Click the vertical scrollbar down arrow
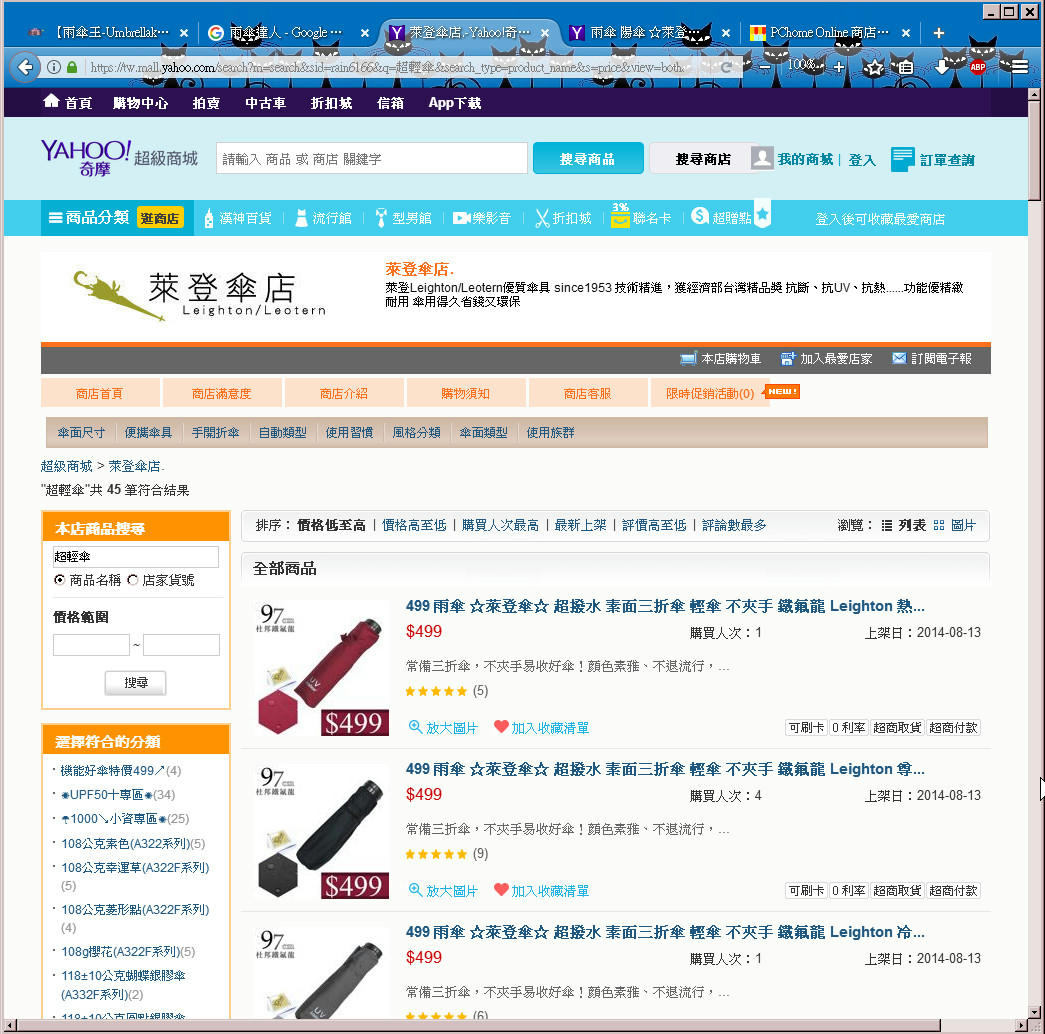Image resolution: width=1045 pixels, height=1034 pixels. point(1034,1012)
